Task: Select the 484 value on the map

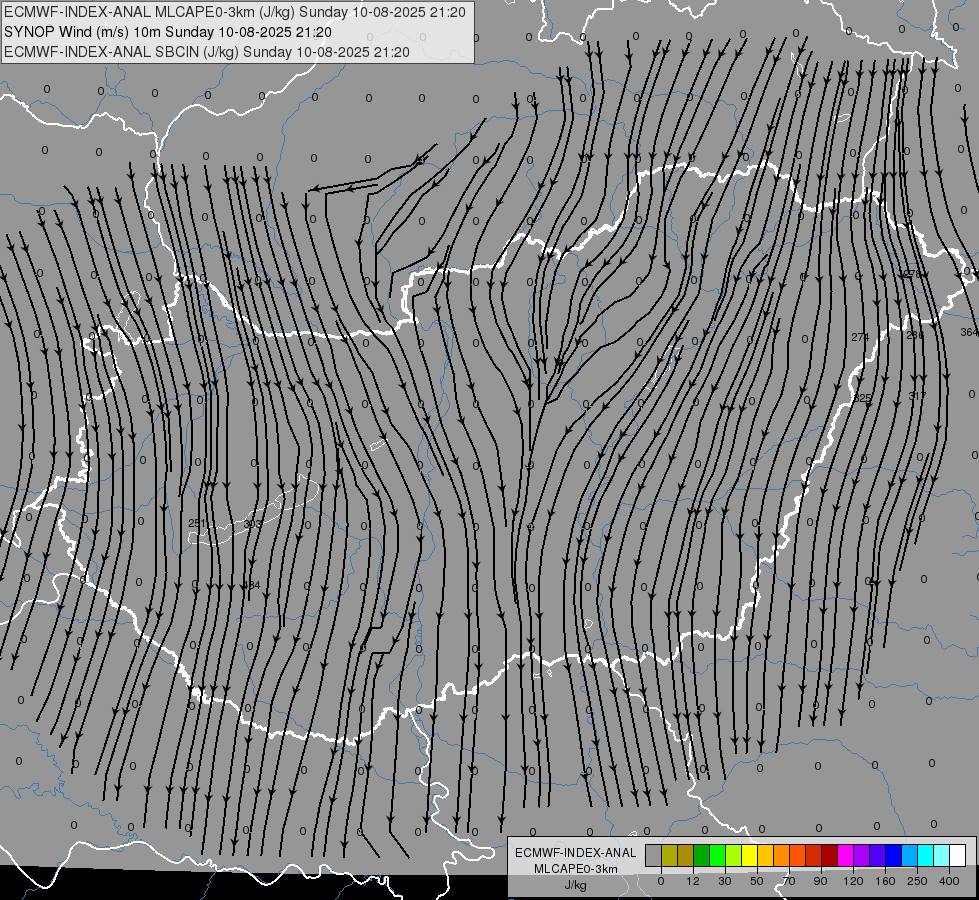Action: (x=251, y=585)
